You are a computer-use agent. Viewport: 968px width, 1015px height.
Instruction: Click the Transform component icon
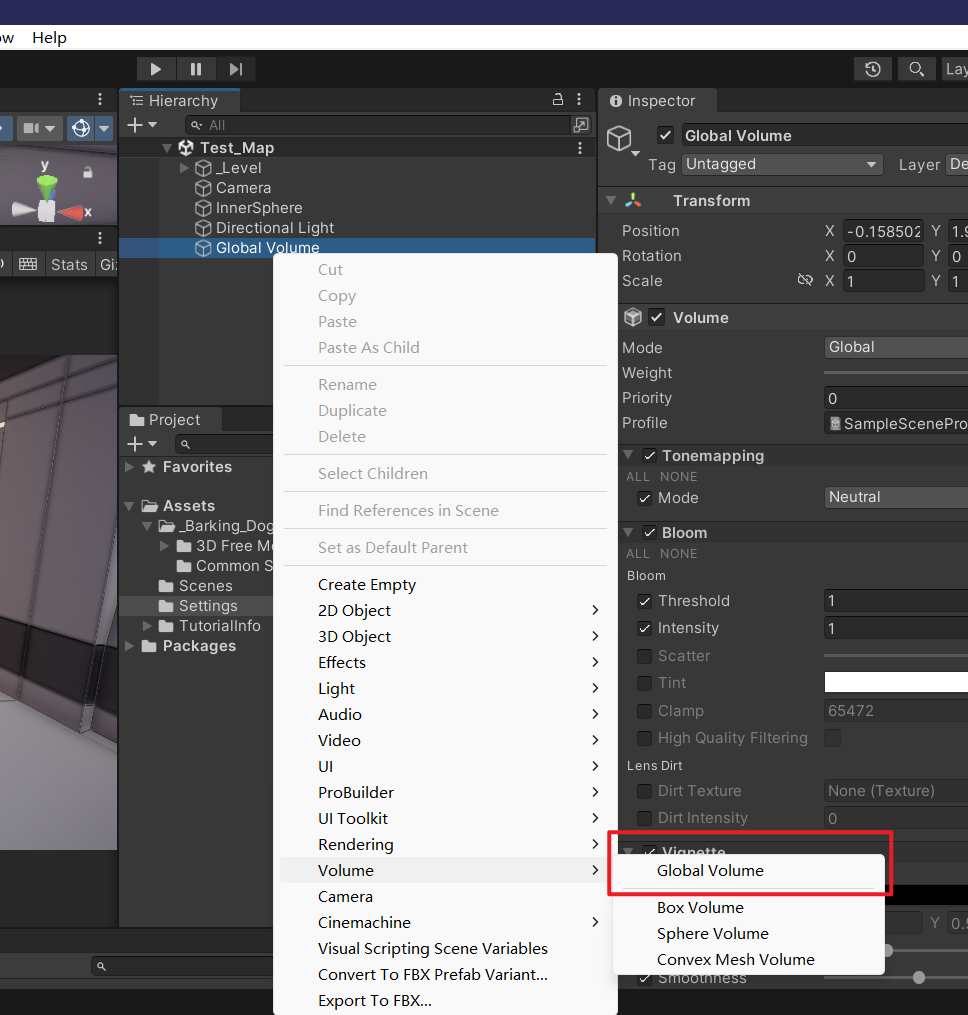[x=633, y=201]
